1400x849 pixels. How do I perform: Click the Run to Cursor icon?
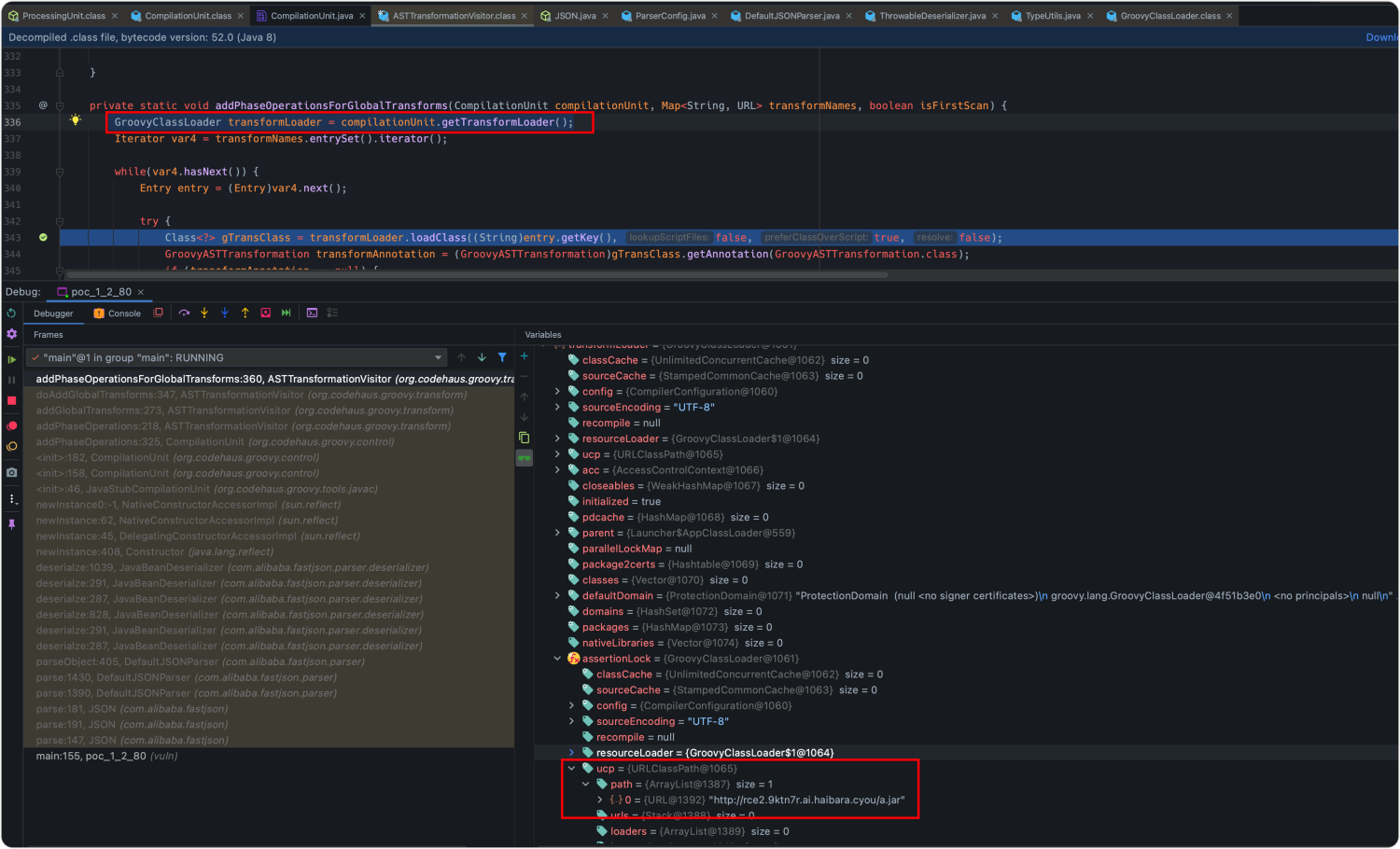pyautogui.click(x=287, y=313)
